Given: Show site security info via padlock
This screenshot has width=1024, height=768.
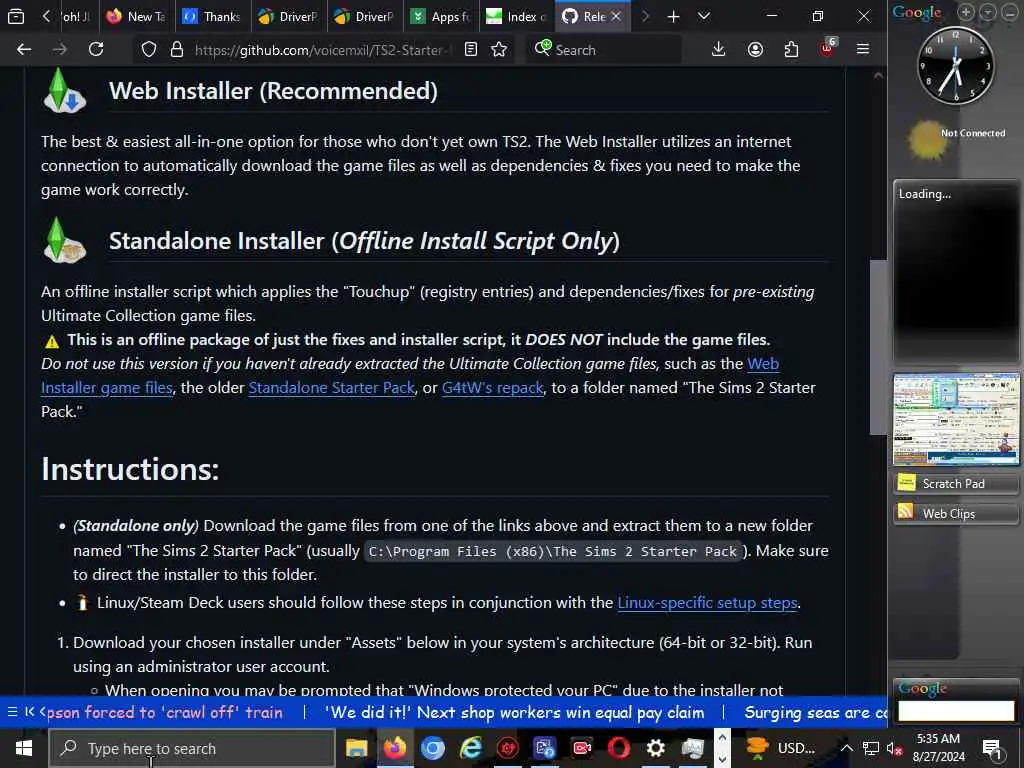Looking at the screenshot, I should [x=176, y=50].
